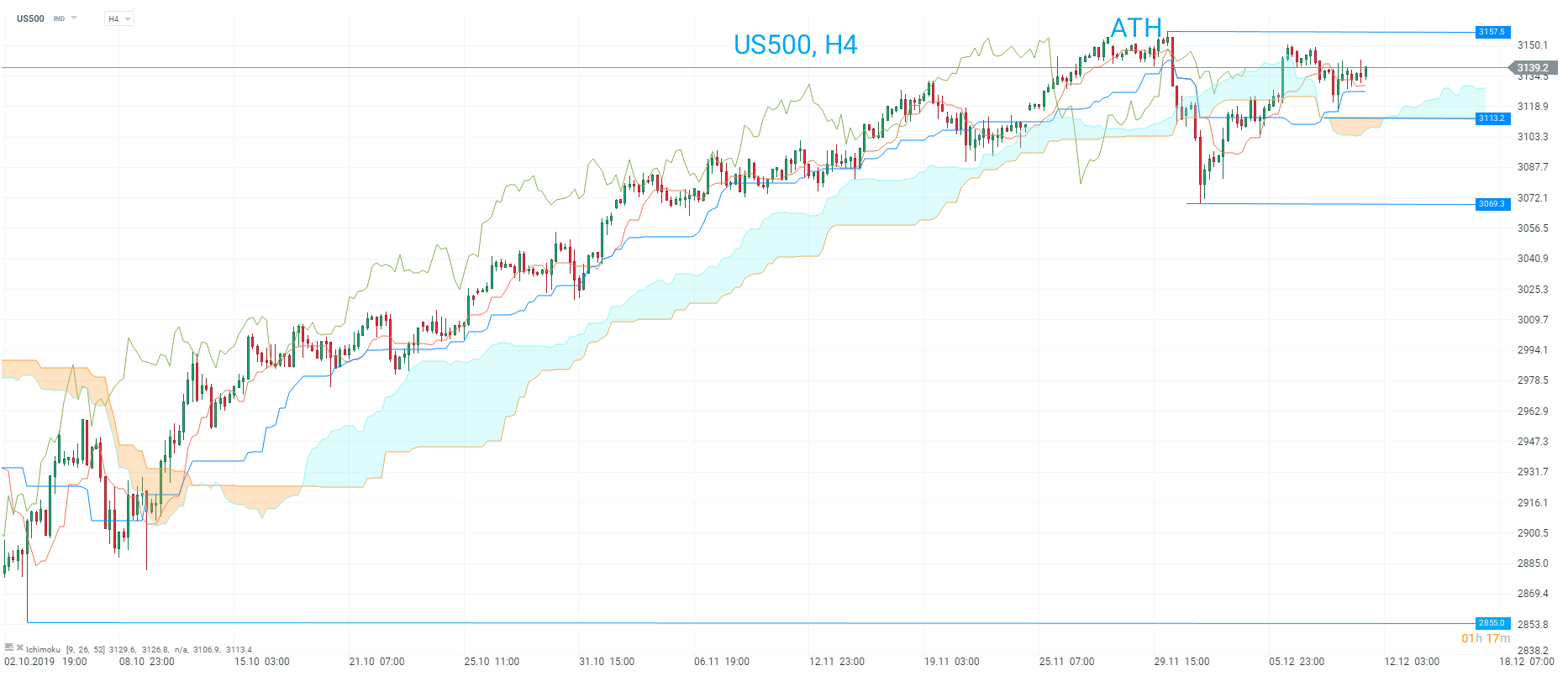Image resolution: width=1568 pixels, height=676 pixels.
Task: Select the 3113.2 price level label
Action: (x=1492, y=118)
